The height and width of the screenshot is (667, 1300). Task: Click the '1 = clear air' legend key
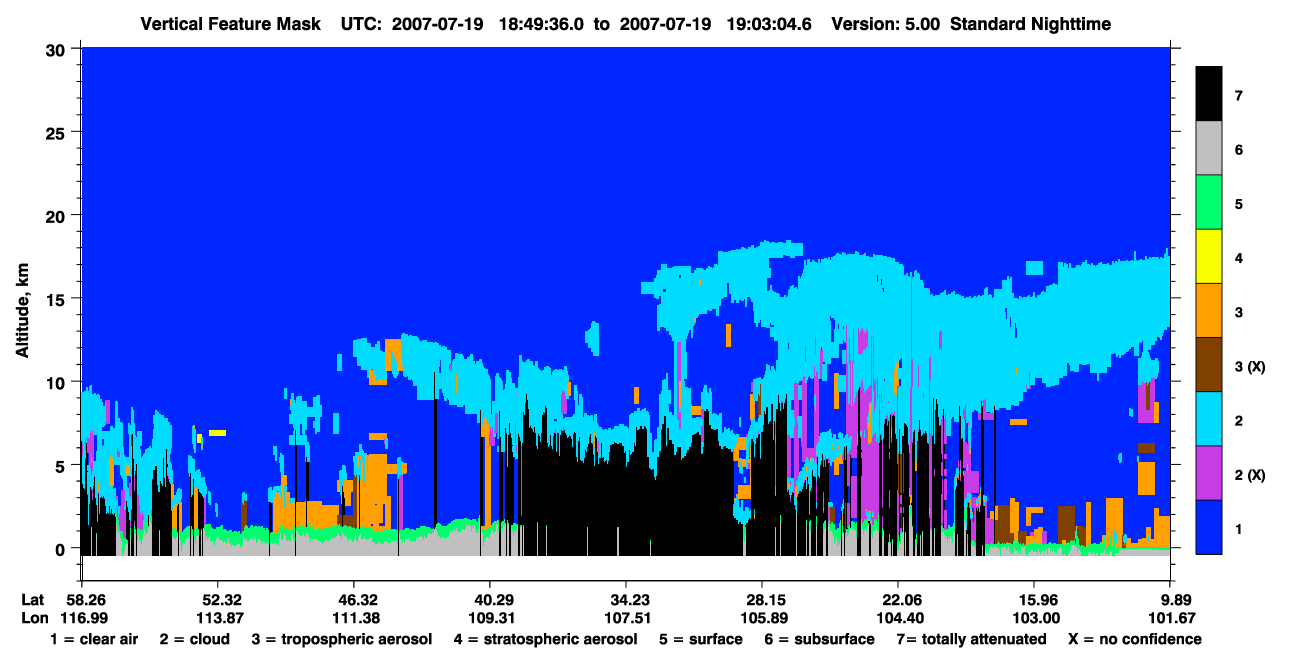pos(94,639)
